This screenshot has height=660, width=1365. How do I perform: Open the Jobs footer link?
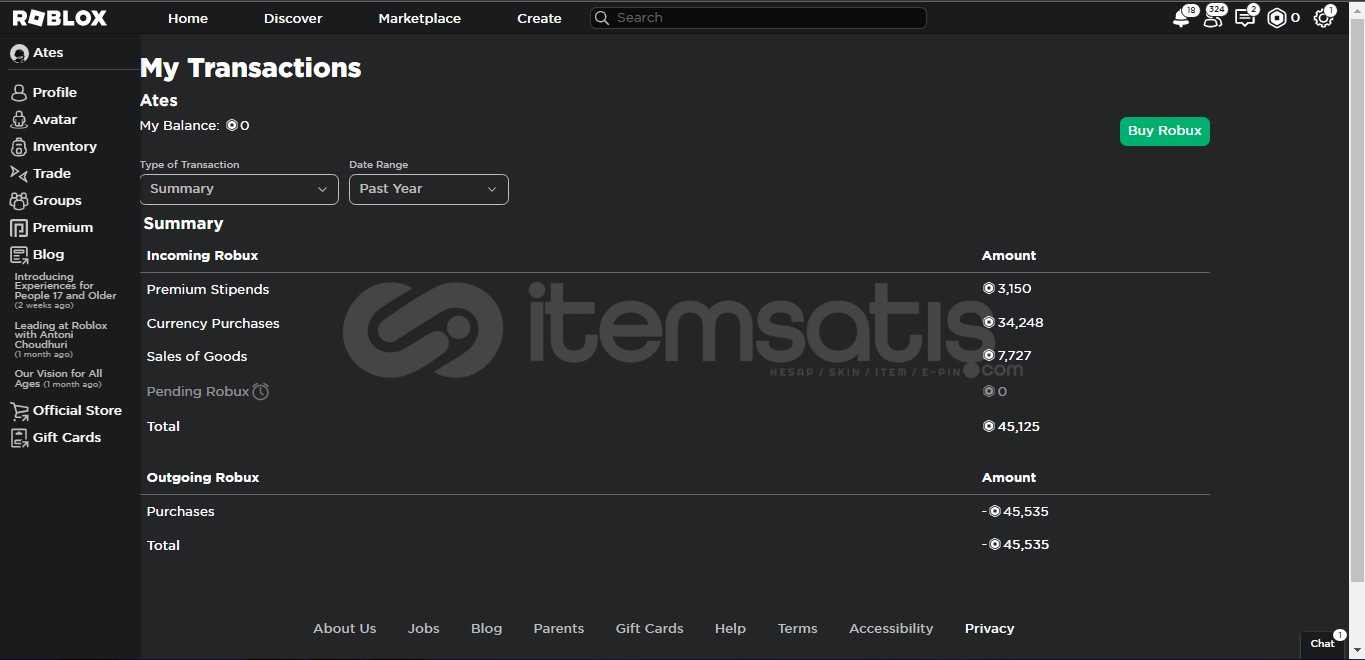point(424,629)
